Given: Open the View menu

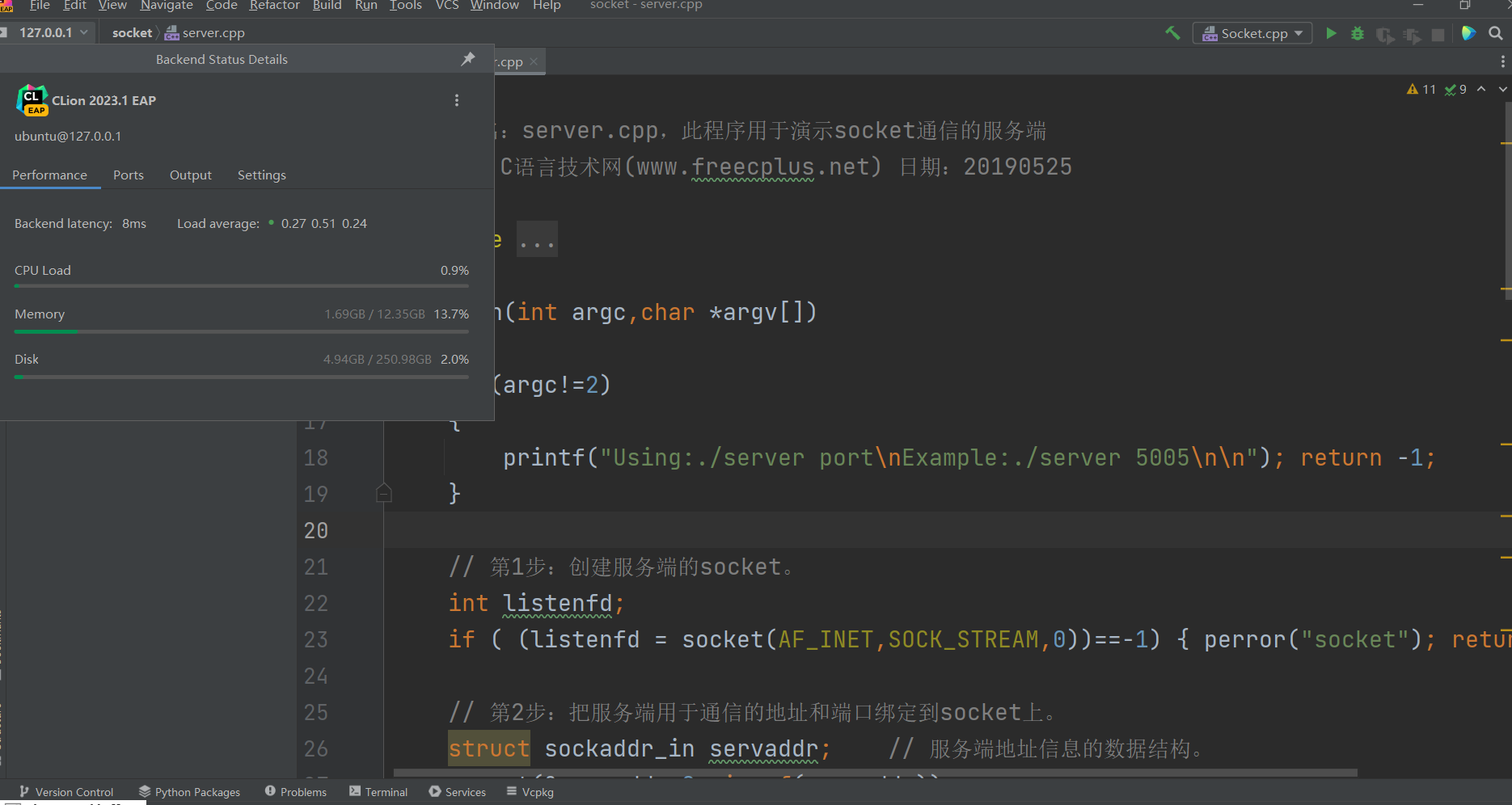Looking at the screenshot, I should tap(112, 6).
